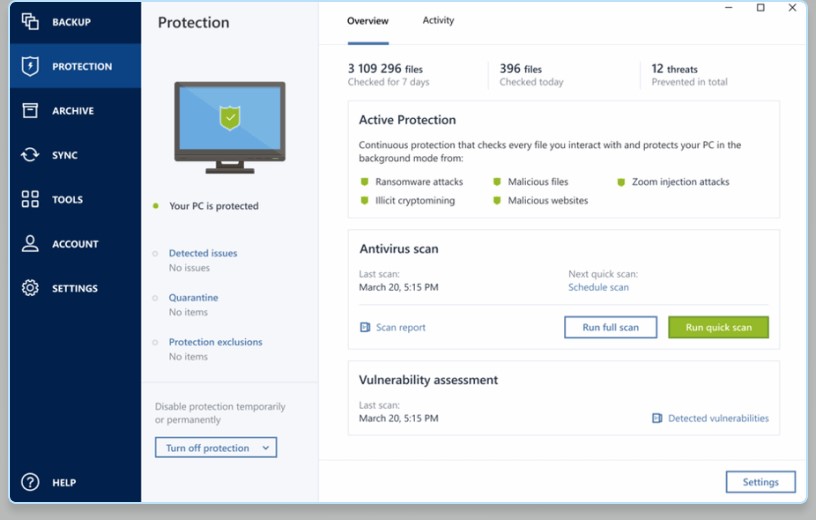Screen dimensions: 816x520
Task: Click the Malicious files shield icon
Action: point(497,182)
